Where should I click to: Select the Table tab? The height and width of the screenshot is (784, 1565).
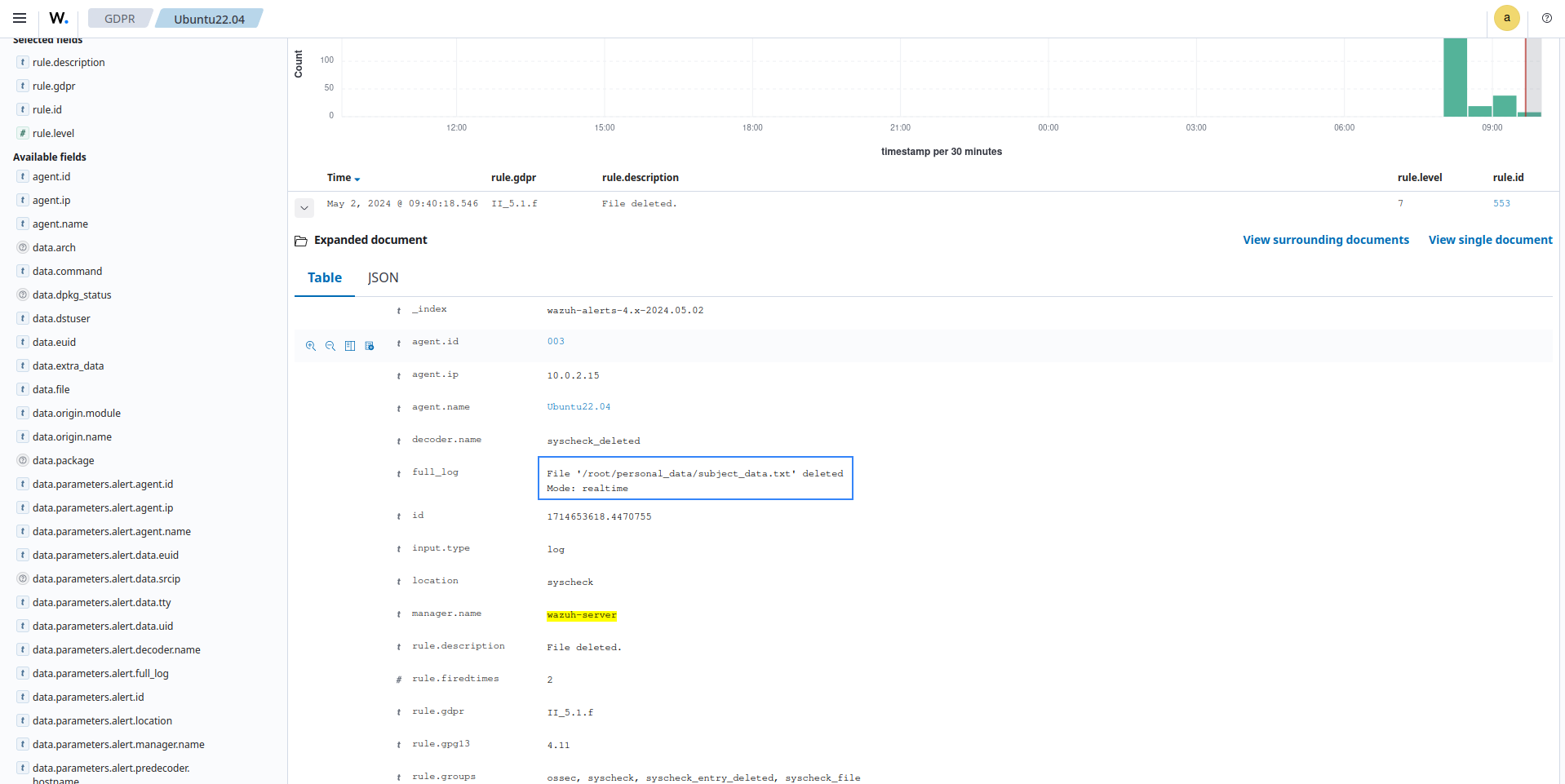click(325, 278)
